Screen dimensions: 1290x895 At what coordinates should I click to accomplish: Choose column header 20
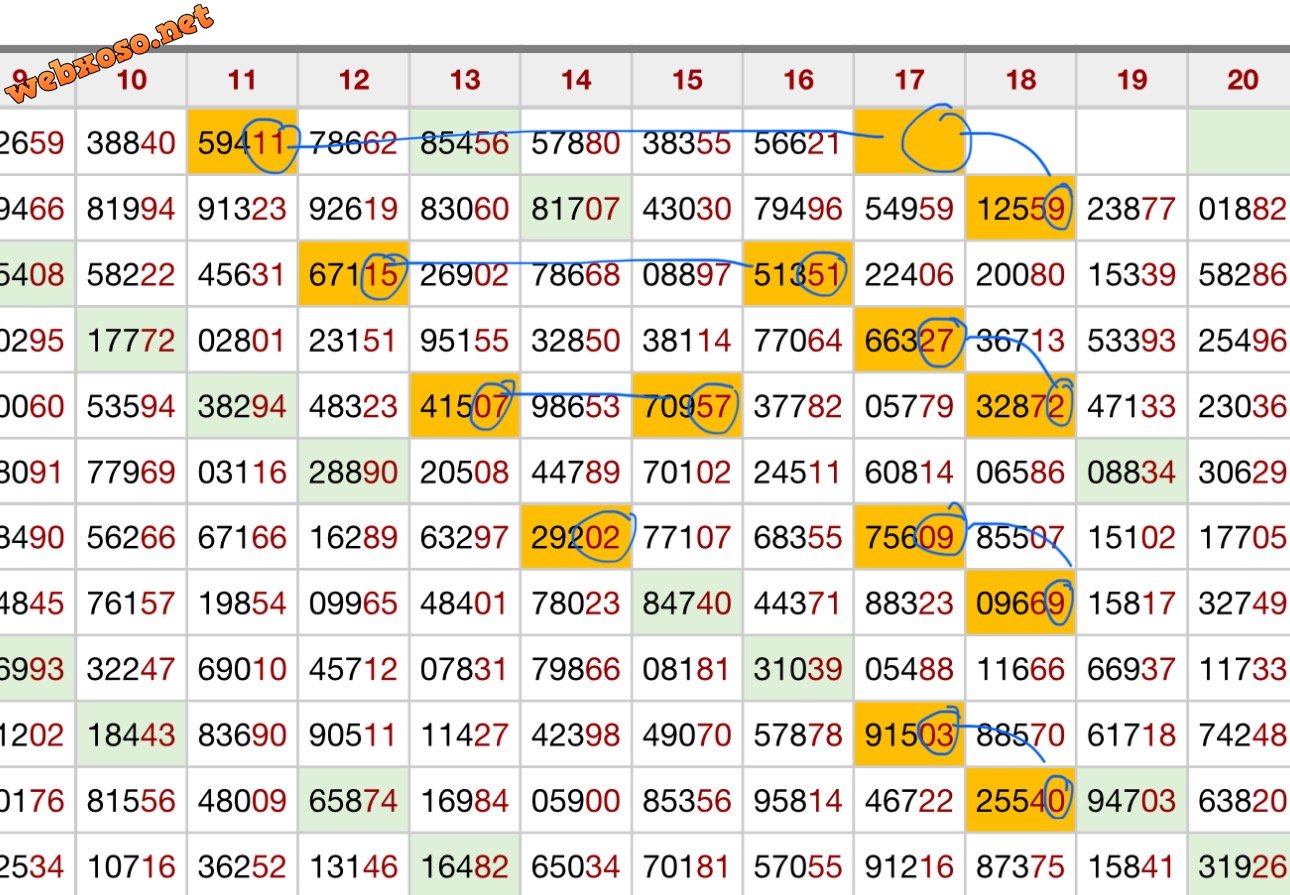[x=1241, y=80]
